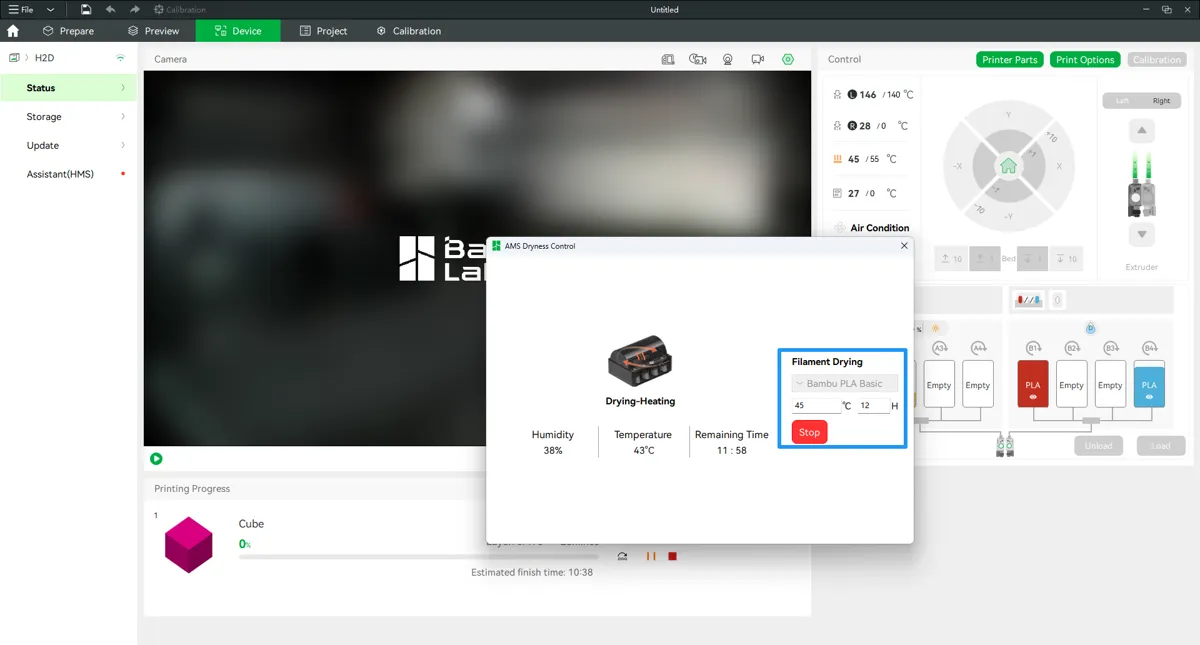
Task: Play the camera stream
Action: coord(156,459)
